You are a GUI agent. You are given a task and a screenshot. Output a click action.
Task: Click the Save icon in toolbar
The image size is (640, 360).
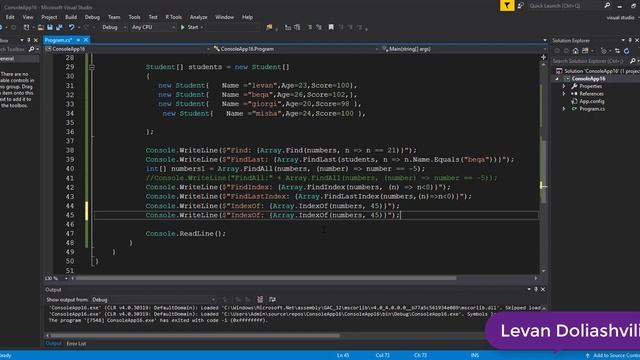[50, 27]
